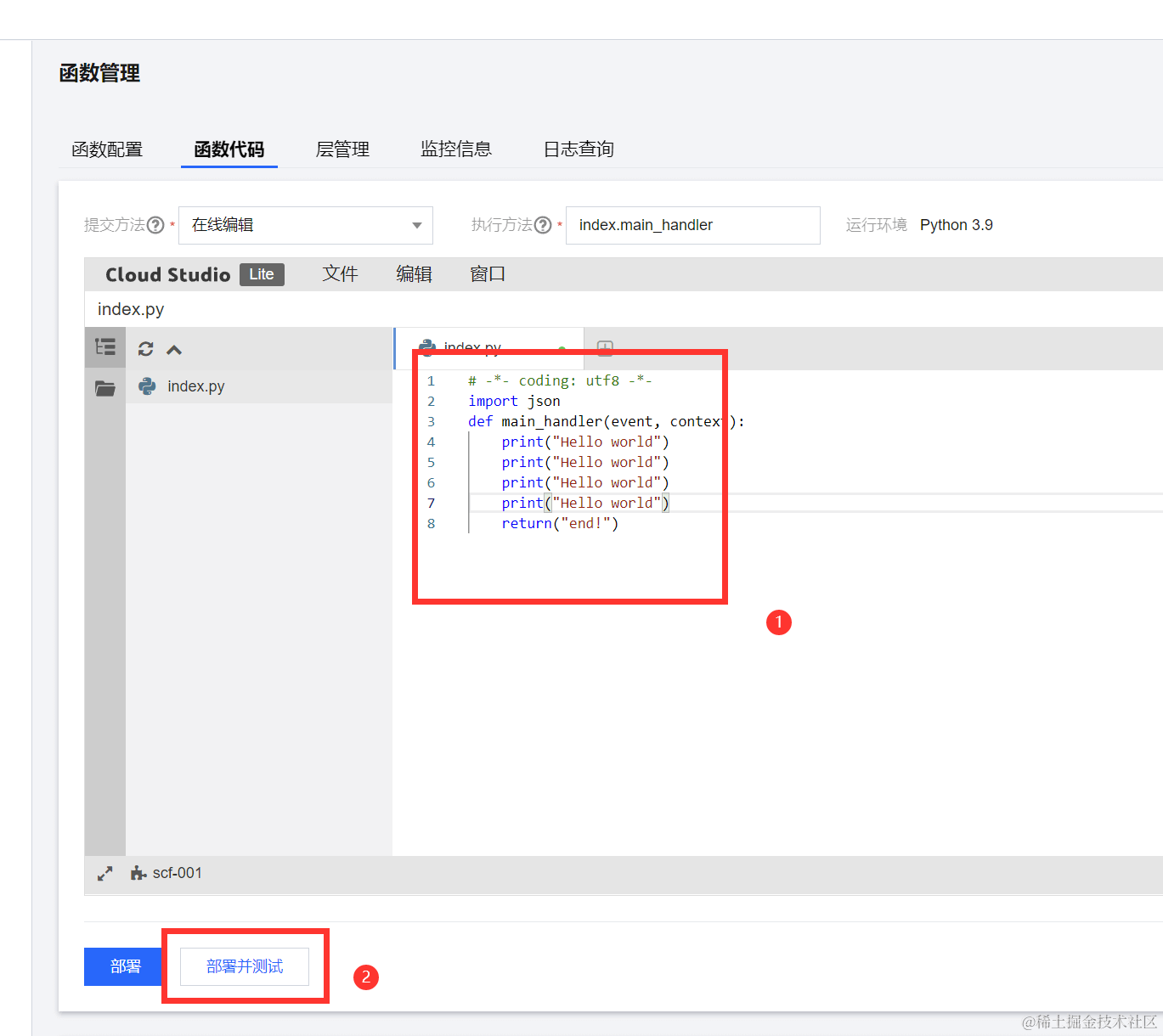Switch to the 函数配置 tab

(107, 149)
